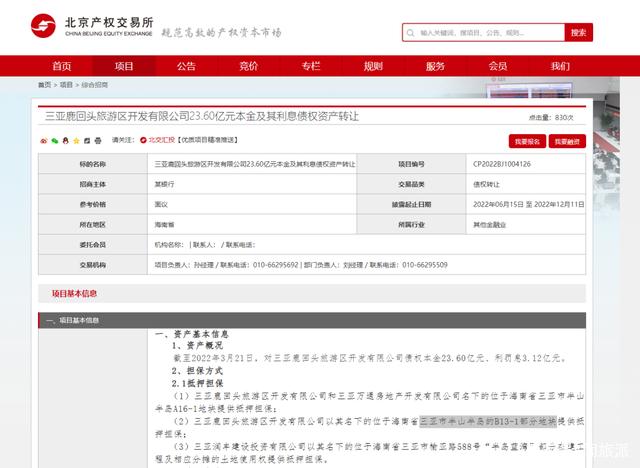Open the 专栏 navigation tab

coord(311,66)
